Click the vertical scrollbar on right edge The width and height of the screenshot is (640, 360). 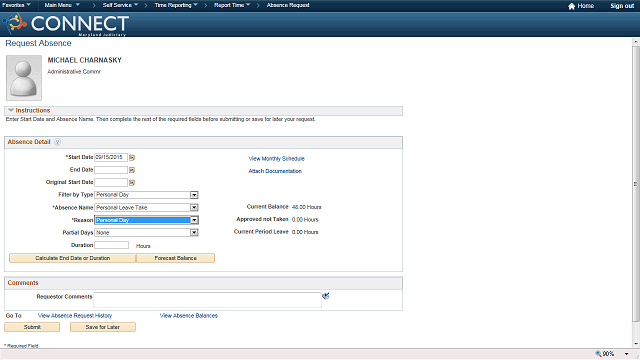636,184
